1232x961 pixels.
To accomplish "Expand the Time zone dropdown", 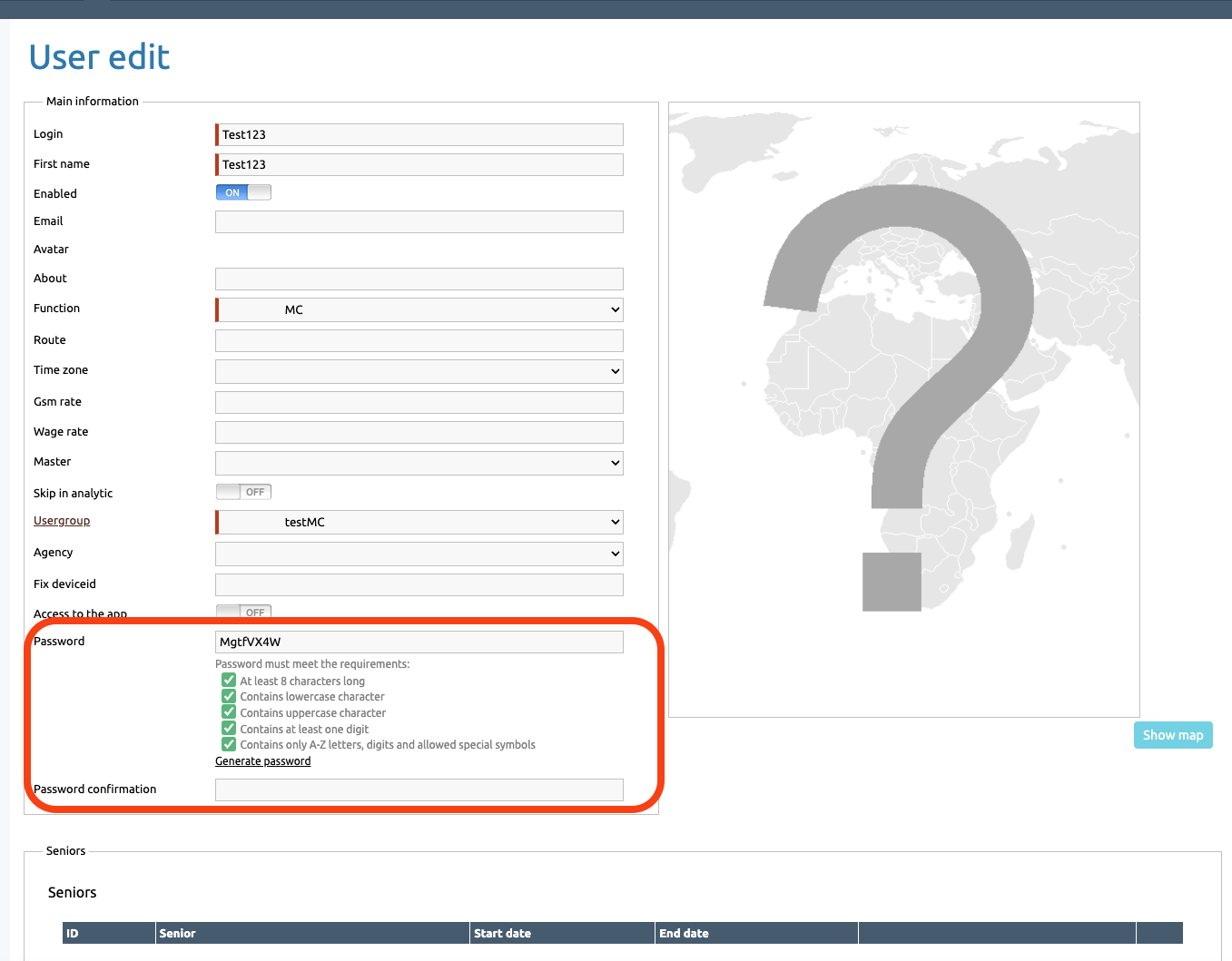I will [x=419, y=371].
